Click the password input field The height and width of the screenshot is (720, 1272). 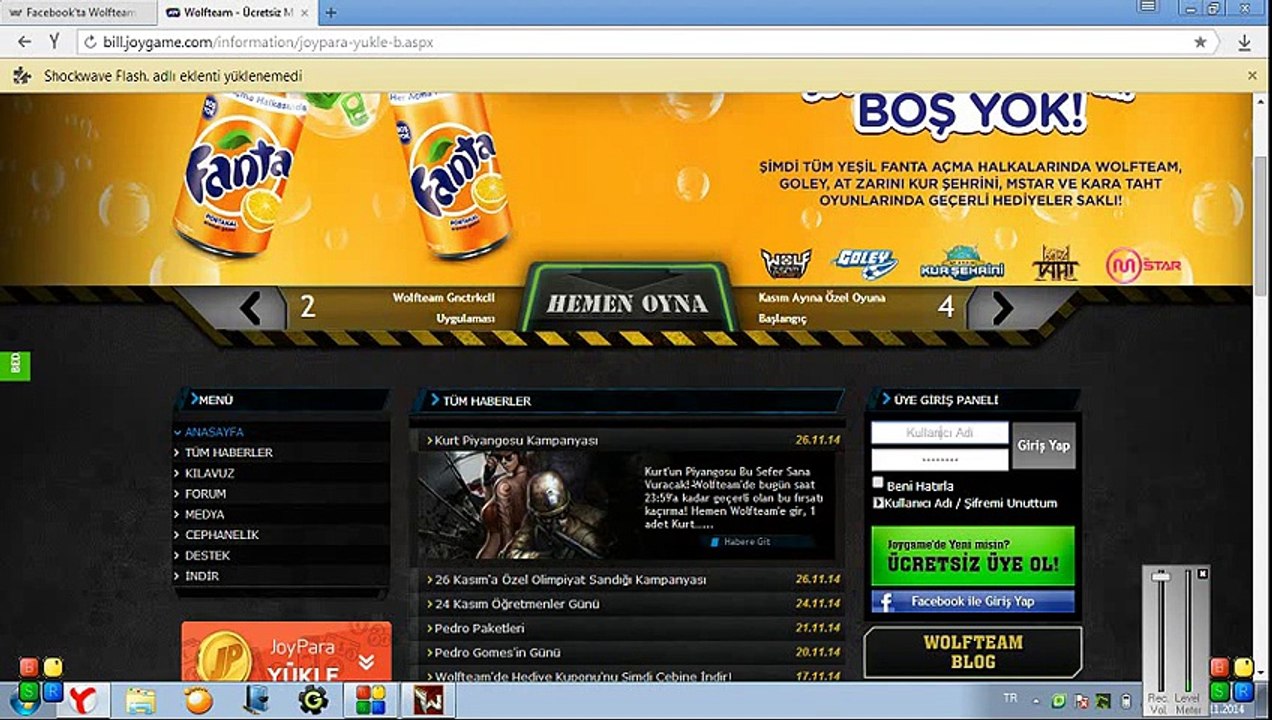tap(940, 460)
